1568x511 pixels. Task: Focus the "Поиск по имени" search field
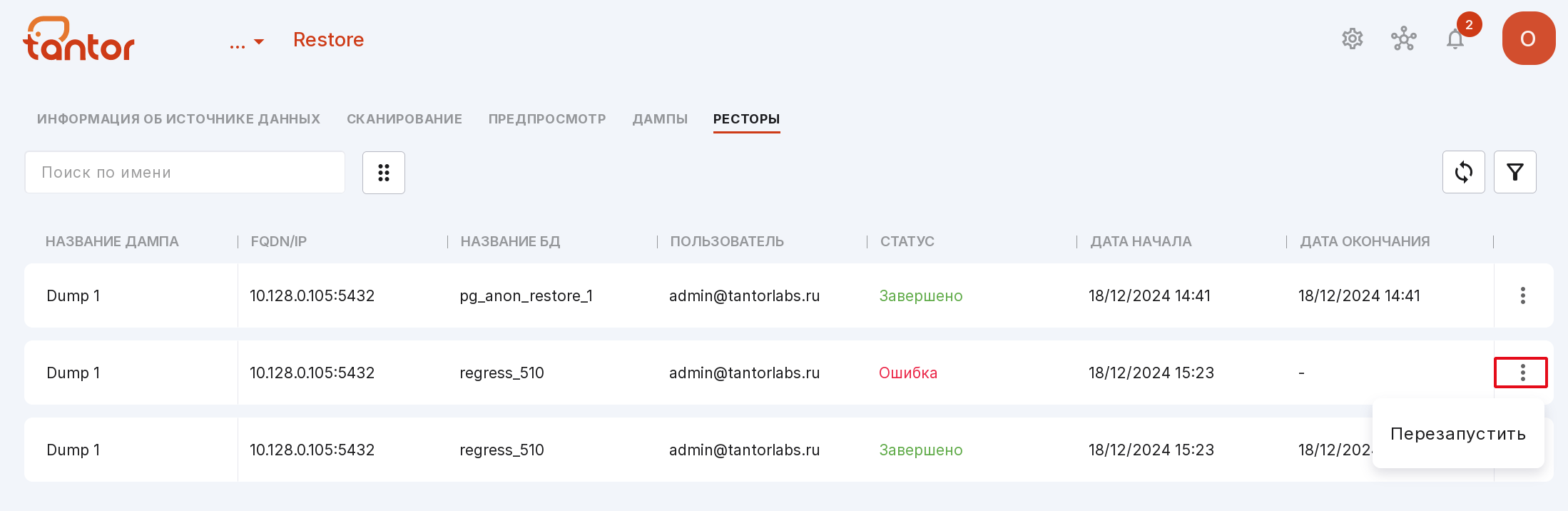tap(185, 173)
